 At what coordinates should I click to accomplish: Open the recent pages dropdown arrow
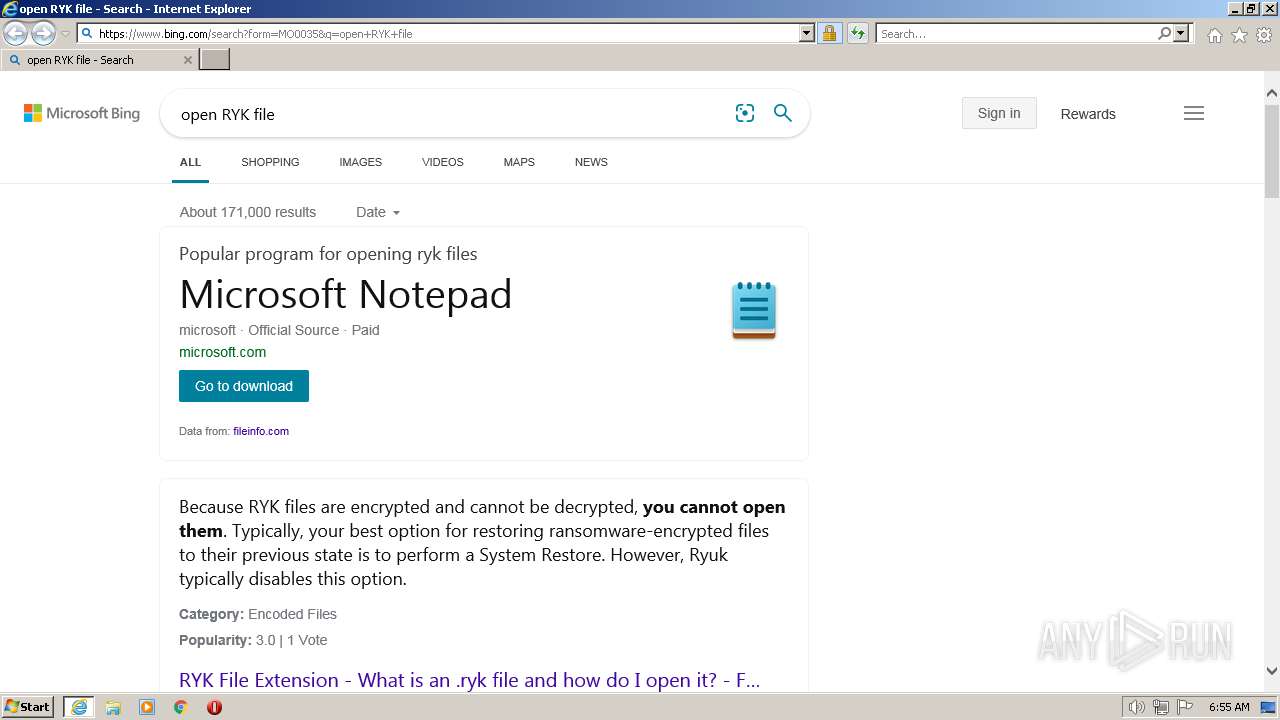[x=65, y=34]
